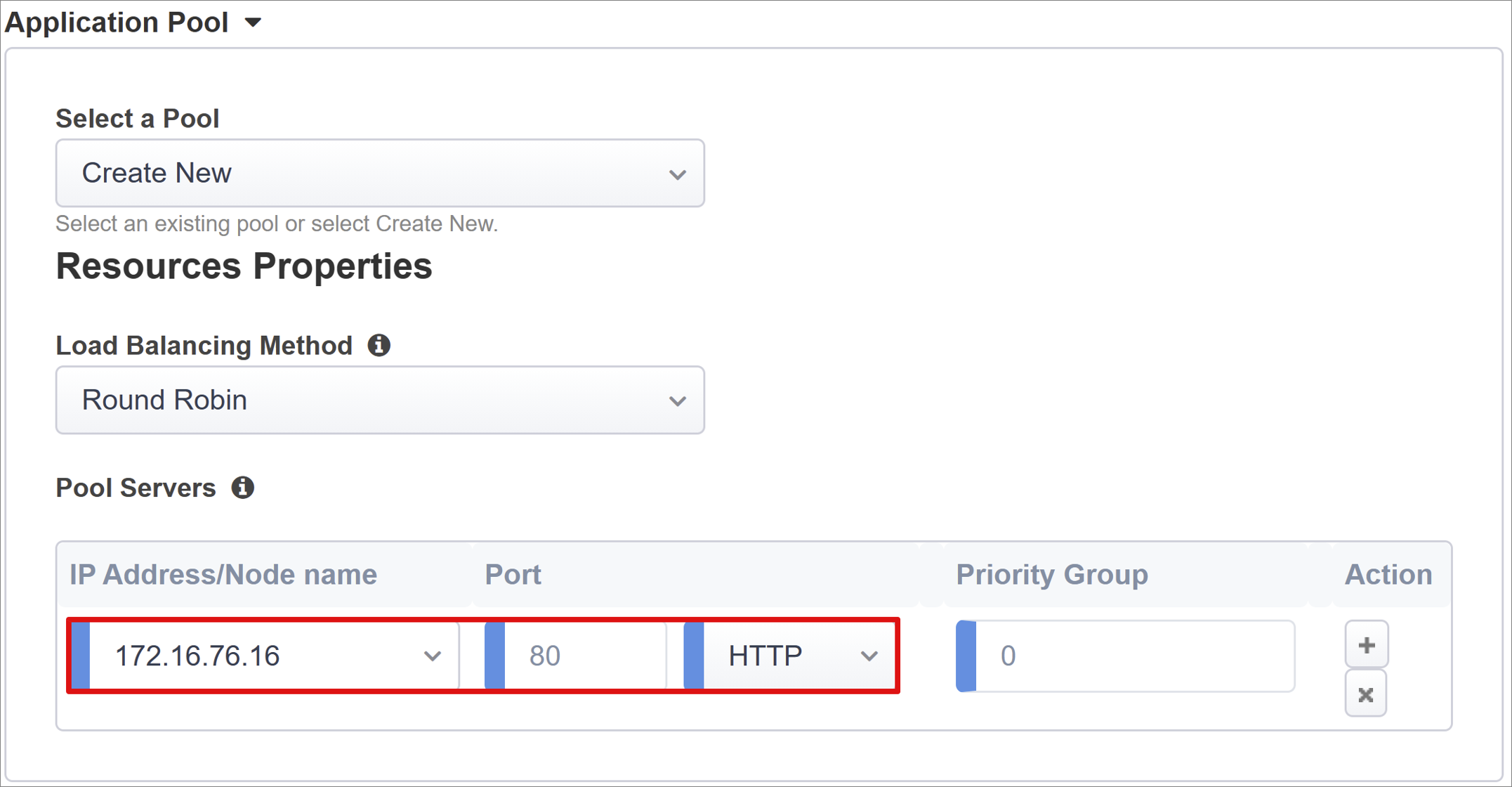Open the Load Balancing Method dropdown
This screenshot has width=1512, height=787.
pyautogui.click(x=381, y=399)
